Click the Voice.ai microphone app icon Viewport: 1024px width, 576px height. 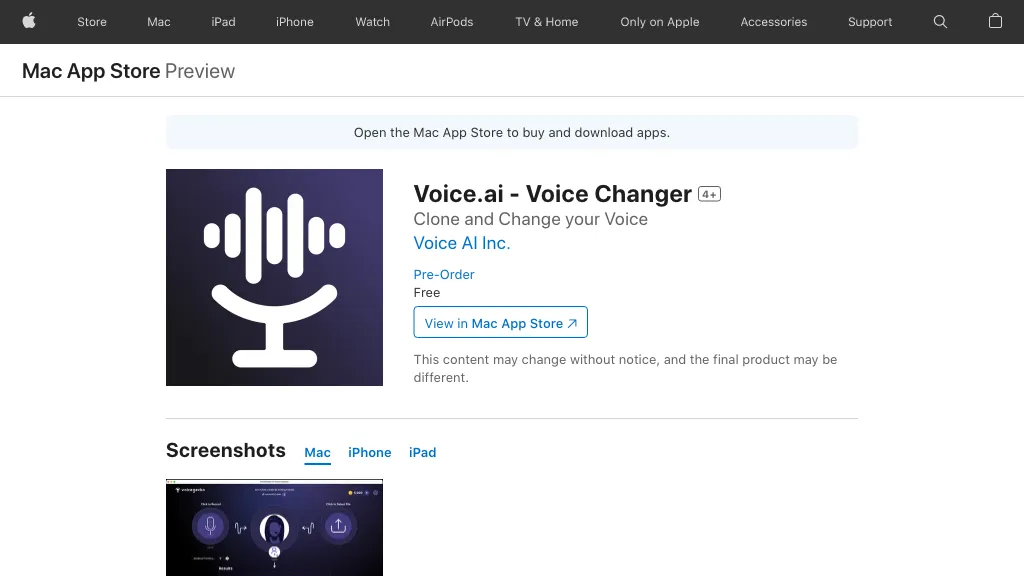coord(274,277)
